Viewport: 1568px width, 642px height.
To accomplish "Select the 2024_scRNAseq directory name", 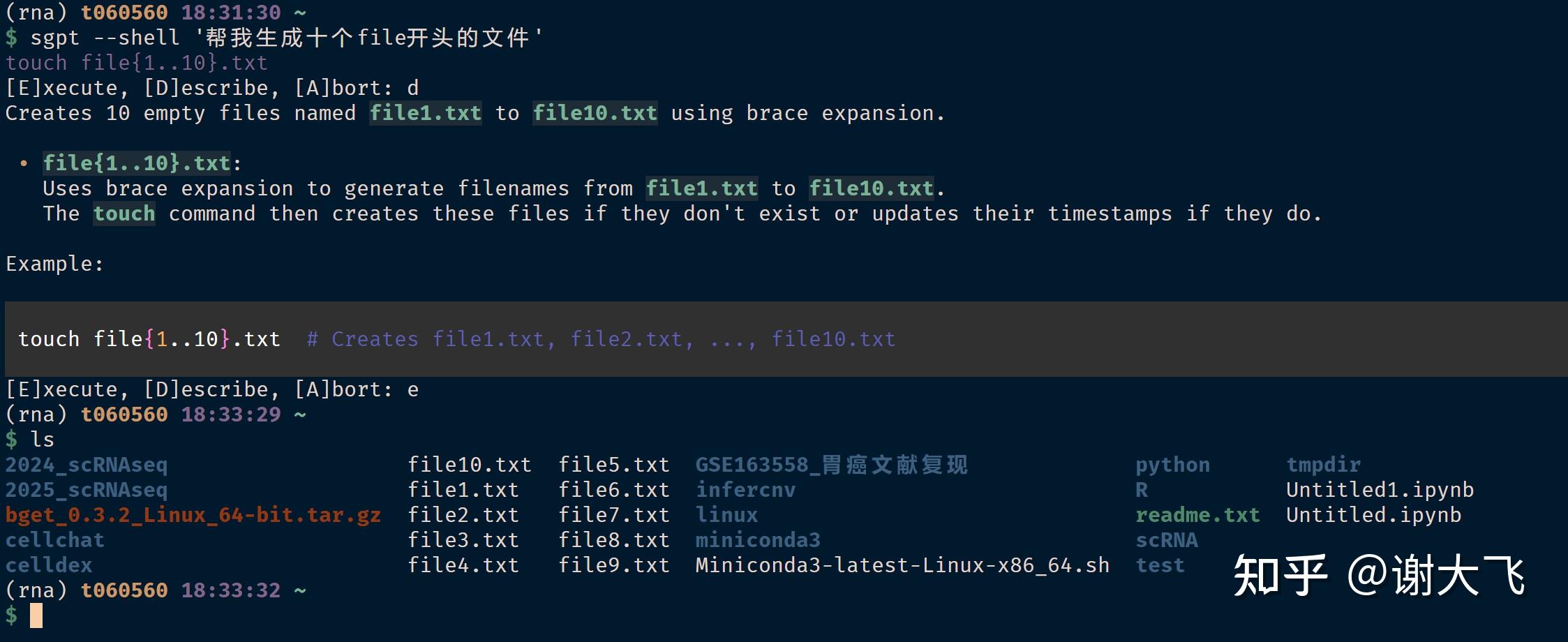I will coord(87,465).
